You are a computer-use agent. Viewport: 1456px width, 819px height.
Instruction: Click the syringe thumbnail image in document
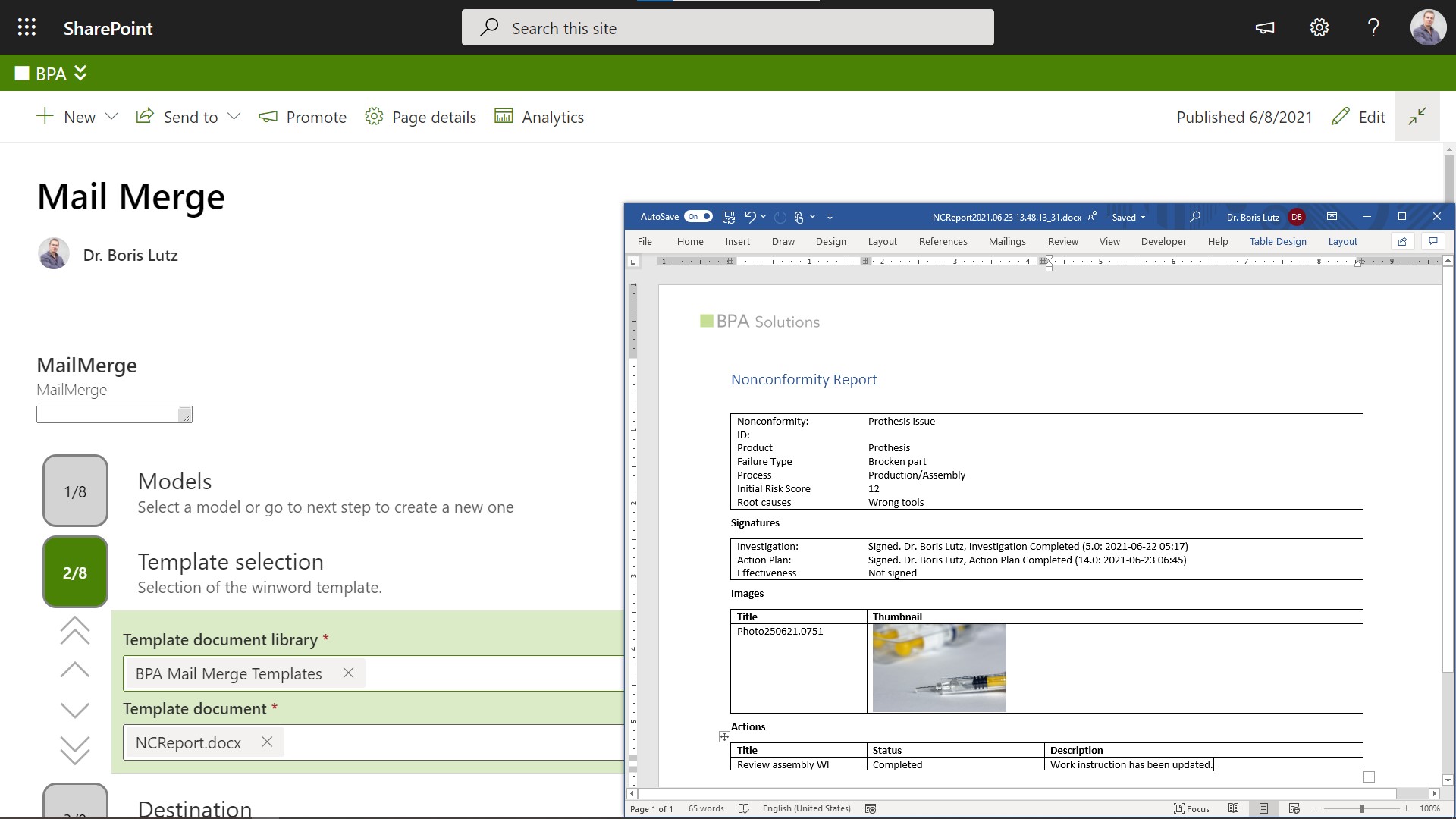(939, 668)
